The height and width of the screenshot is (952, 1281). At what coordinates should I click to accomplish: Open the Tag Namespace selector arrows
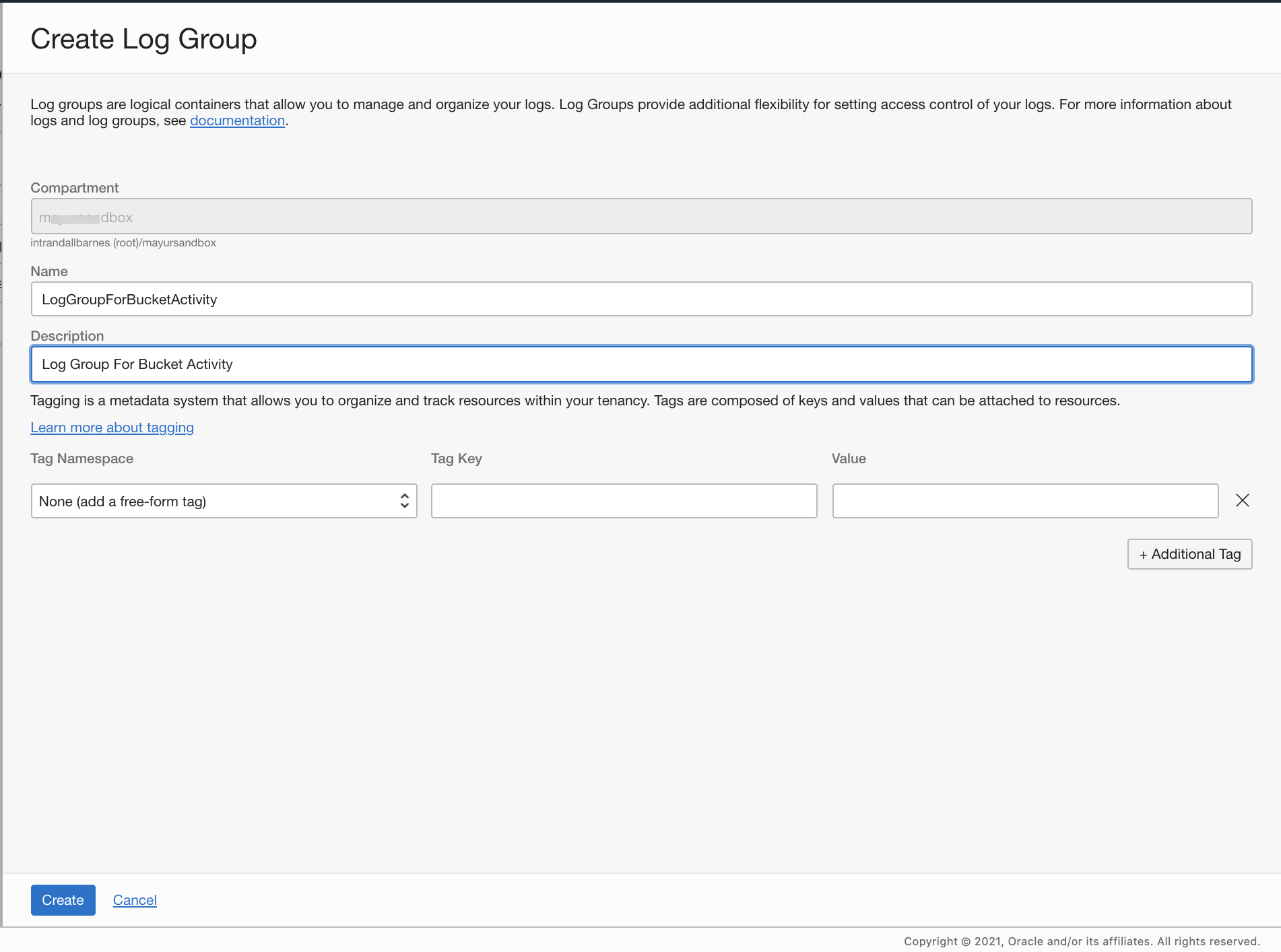click(404, 500)
